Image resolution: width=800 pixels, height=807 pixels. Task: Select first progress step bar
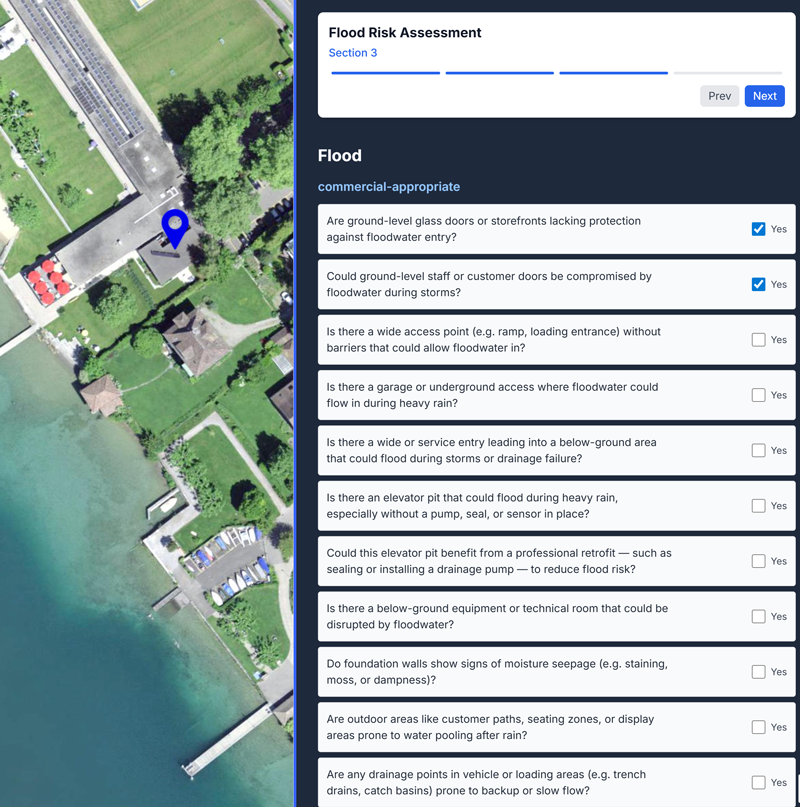[386, 73]
